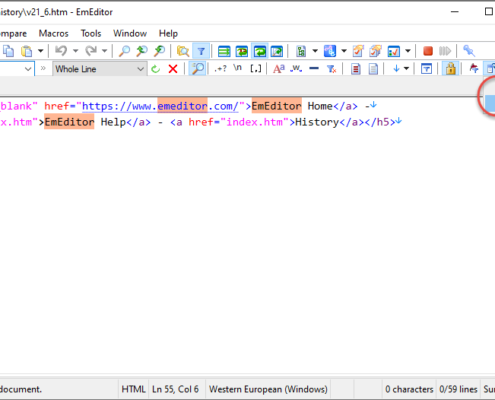Viewport: 495px width, 400px height.
Task: Open Find with the magnifier icon
Action: click(x=124, y=51)
